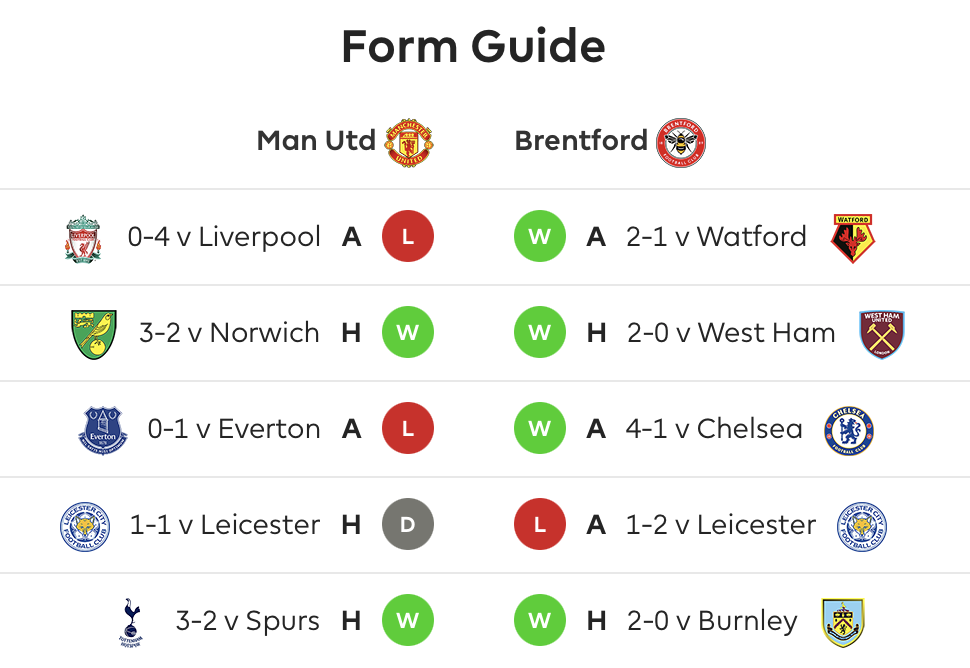Open the 4-1 v Chelsea result

714,429
